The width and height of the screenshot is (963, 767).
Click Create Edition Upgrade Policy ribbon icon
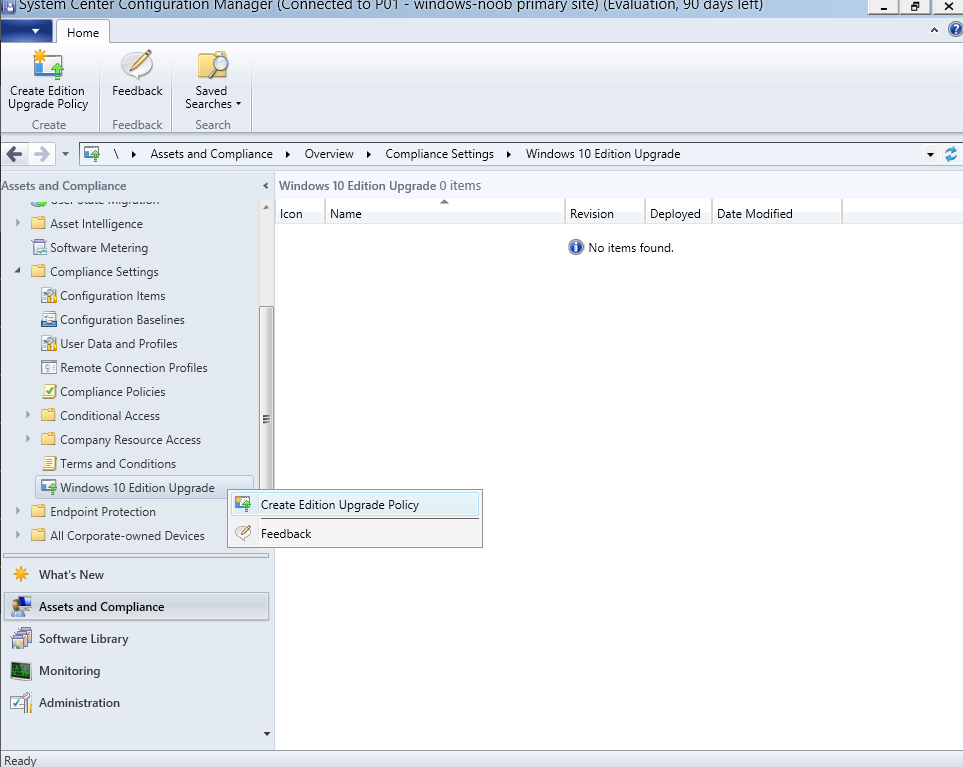[48, 65]
